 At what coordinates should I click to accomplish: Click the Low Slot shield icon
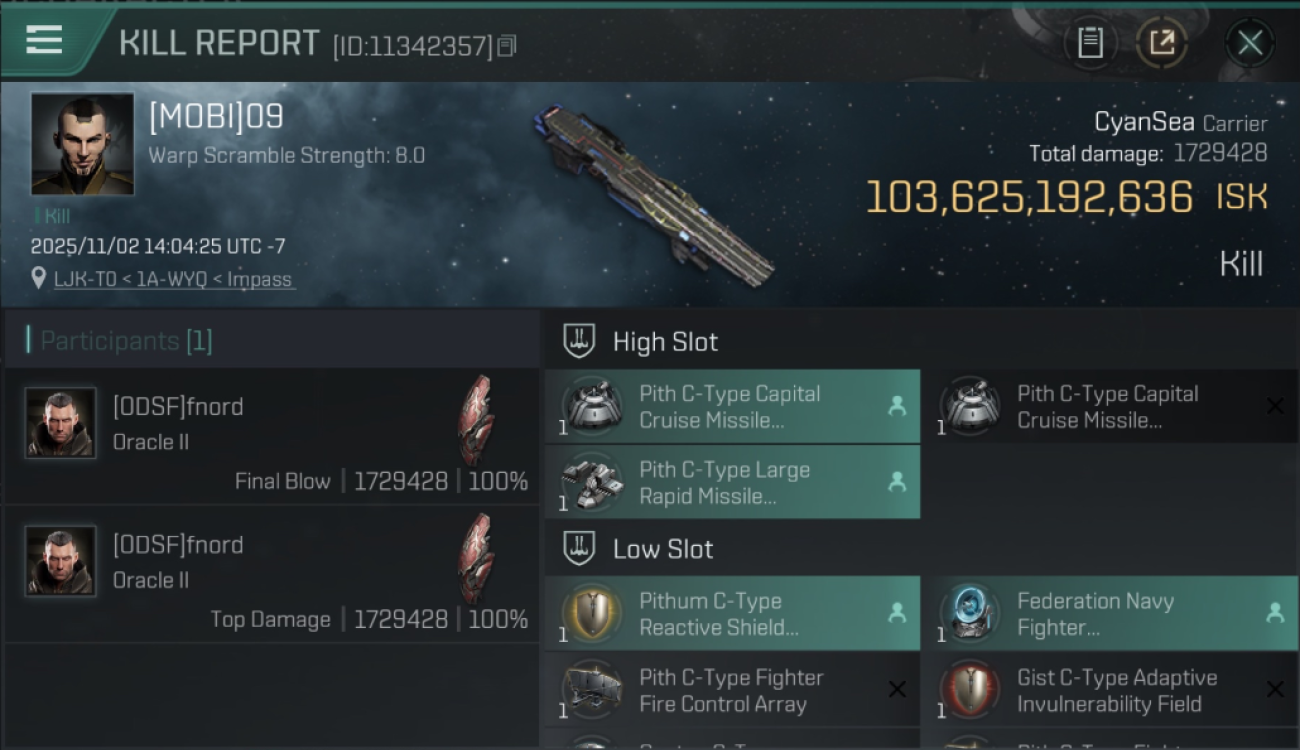(x=580, y=548)
